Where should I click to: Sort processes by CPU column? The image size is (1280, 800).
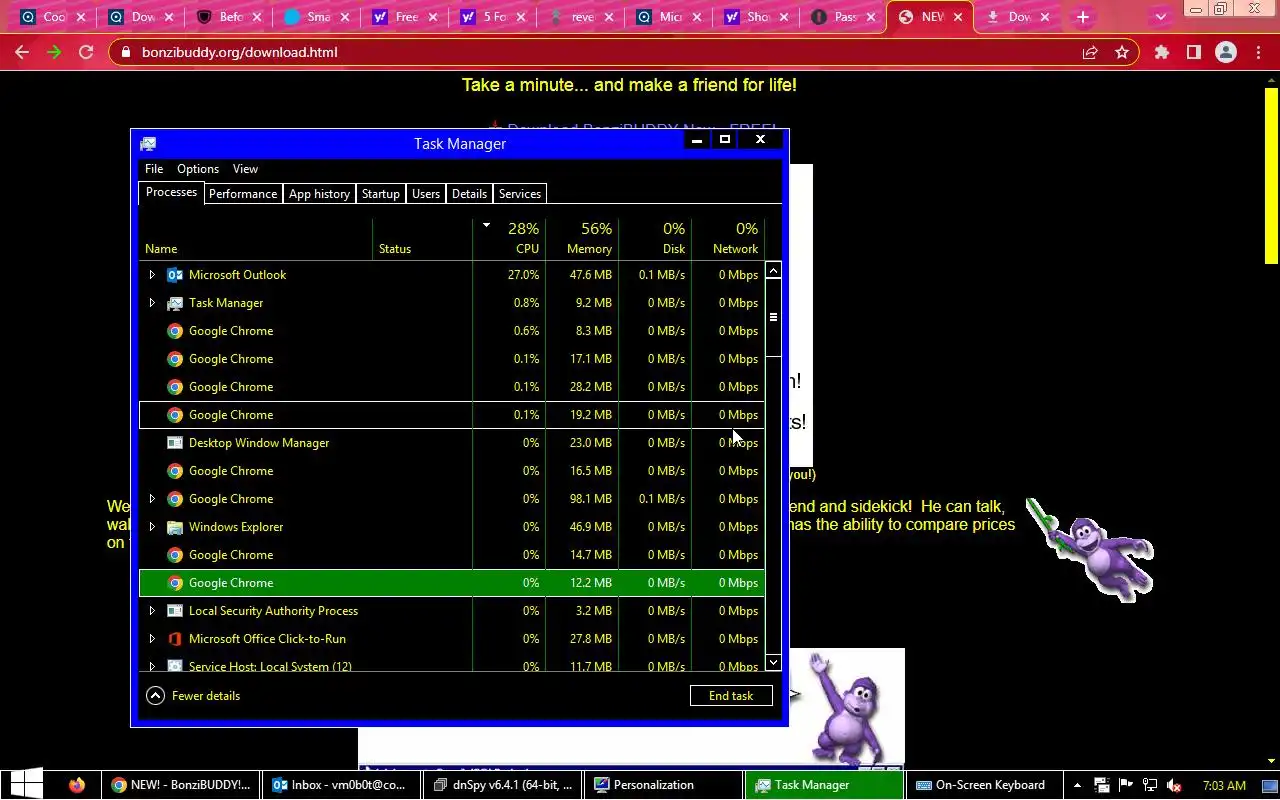(x=509, y=238)
